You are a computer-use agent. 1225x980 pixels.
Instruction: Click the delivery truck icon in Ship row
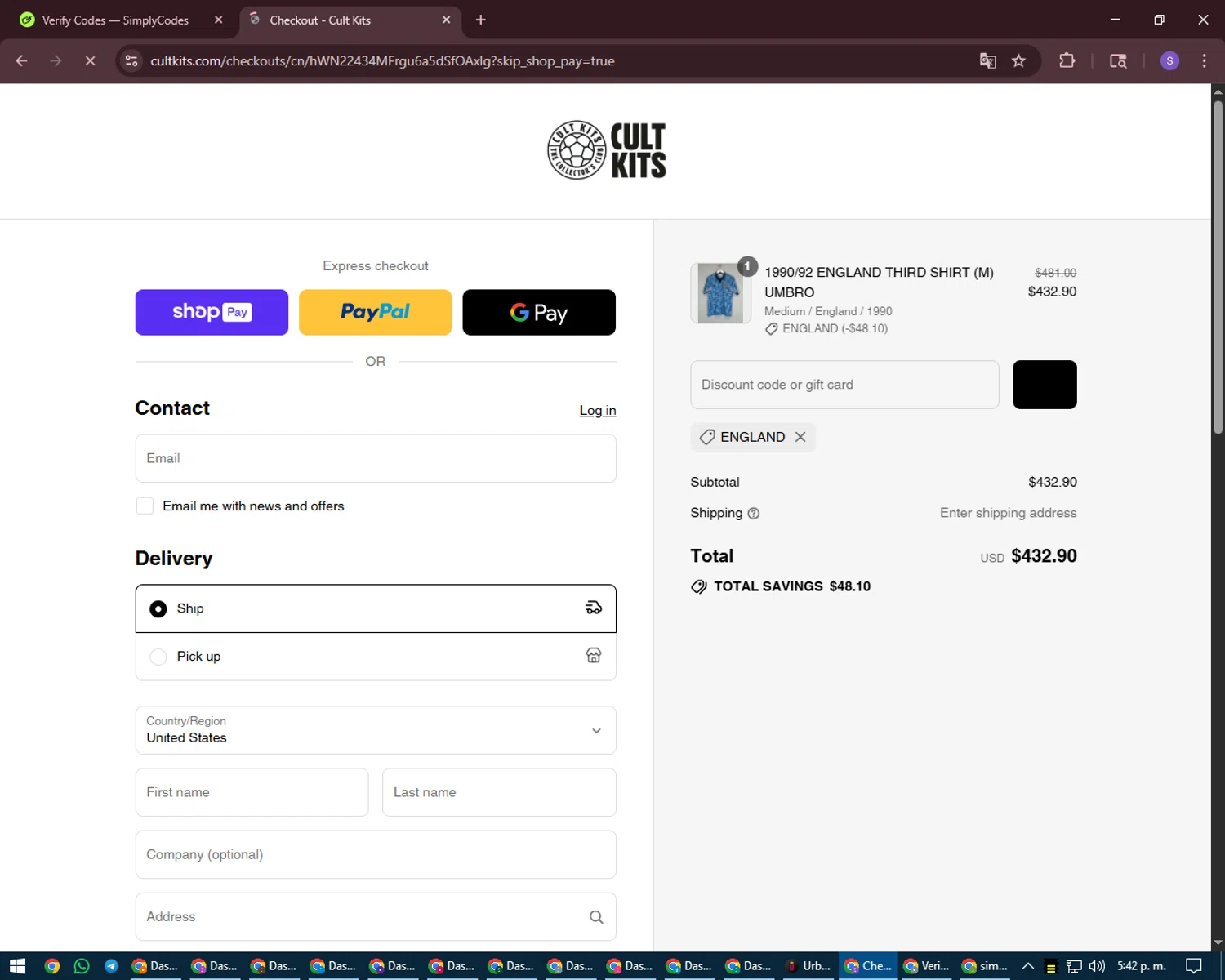click(594, 608)
